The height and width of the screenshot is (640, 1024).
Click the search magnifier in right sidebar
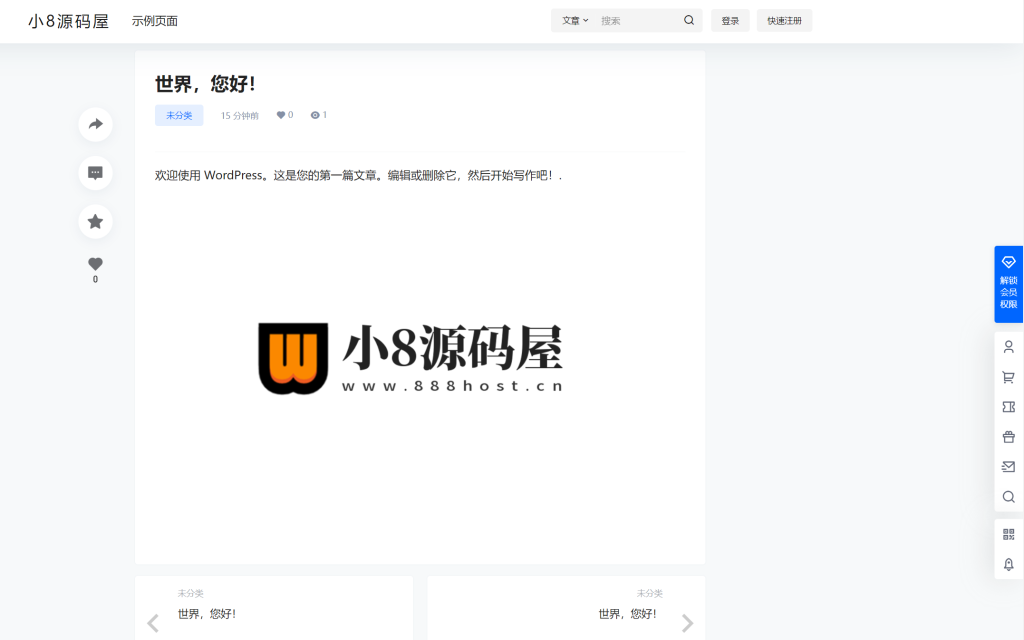pos(1008,496)
